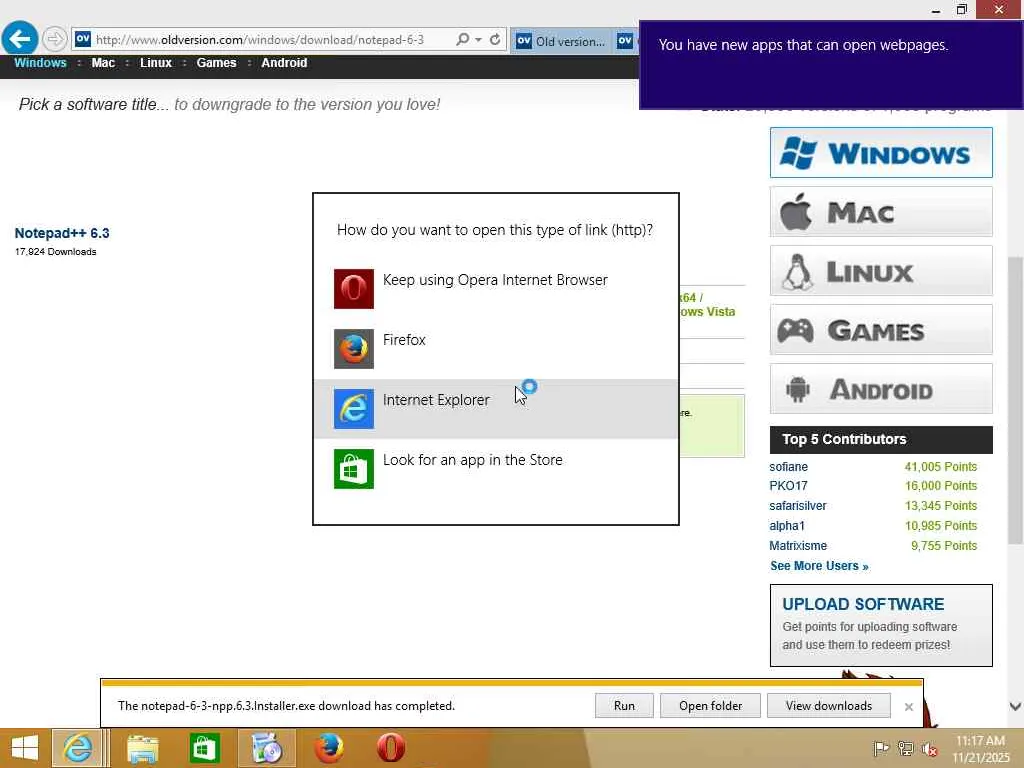Click View downloads button
Viewport: 1024px width, 768px height.
point(829,706)
